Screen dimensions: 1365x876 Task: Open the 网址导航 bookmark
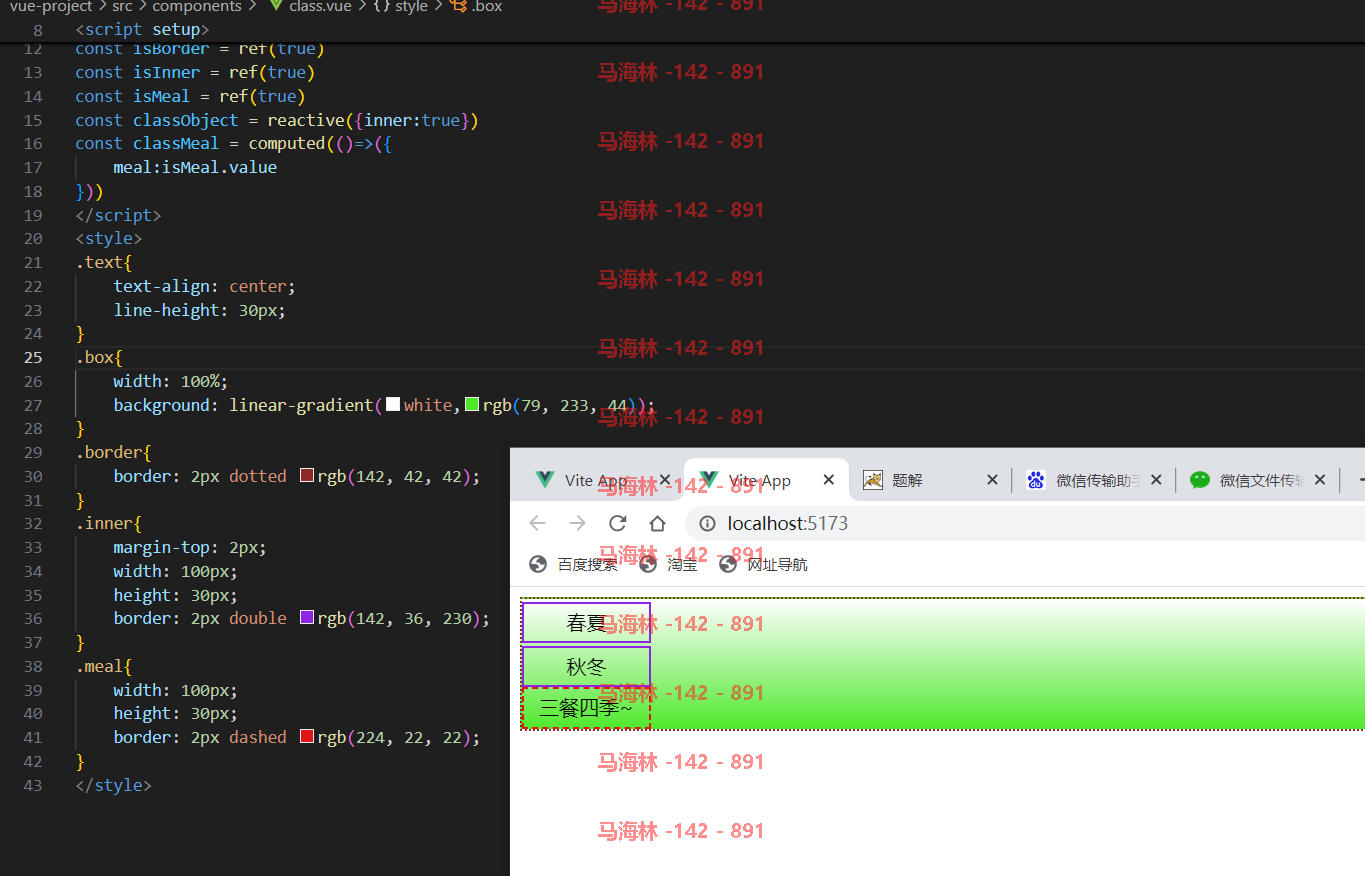pyautogui.click(x=763, y=564)
